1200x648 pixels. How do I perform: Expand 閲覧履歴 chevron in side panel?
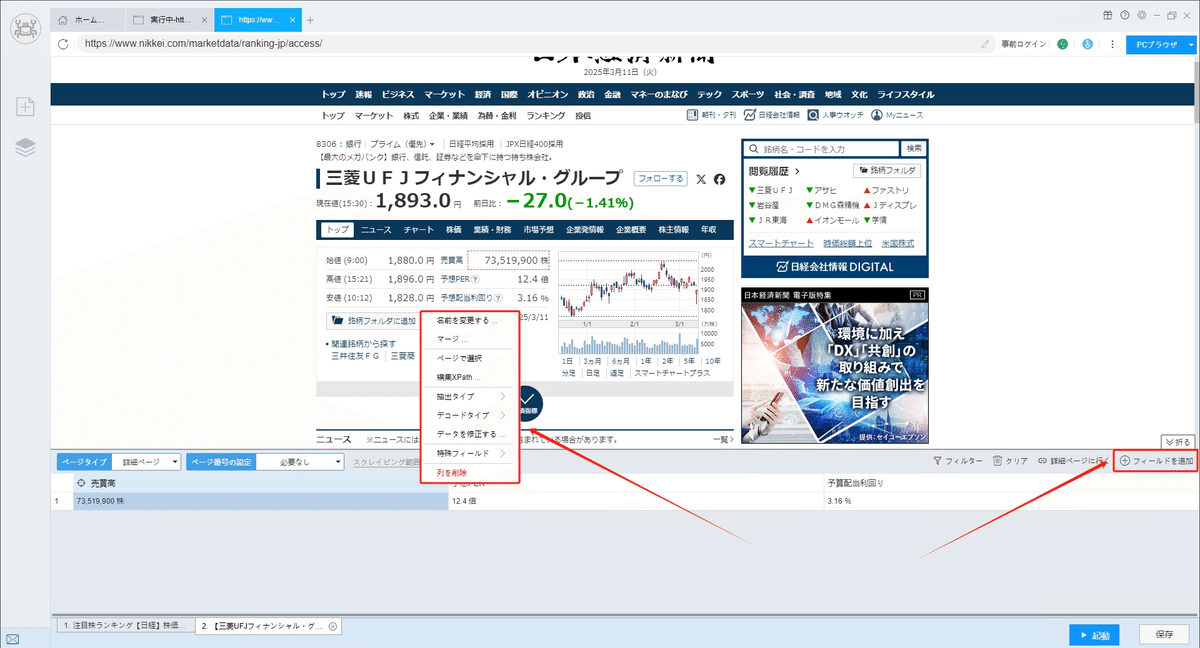click(x=798, y=171)
